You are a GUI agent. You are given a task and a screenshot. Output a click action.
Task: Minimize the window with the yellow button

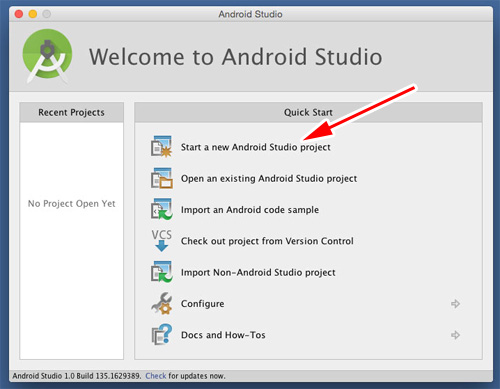pyautogui.click(x=33, y=14)
